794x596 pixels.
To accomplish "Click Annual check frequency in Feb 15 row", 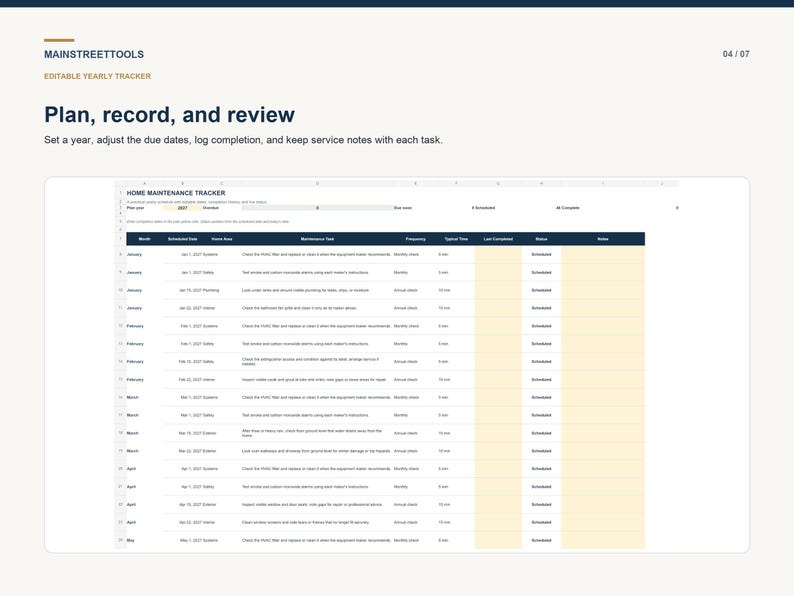I will click(406, 362).
